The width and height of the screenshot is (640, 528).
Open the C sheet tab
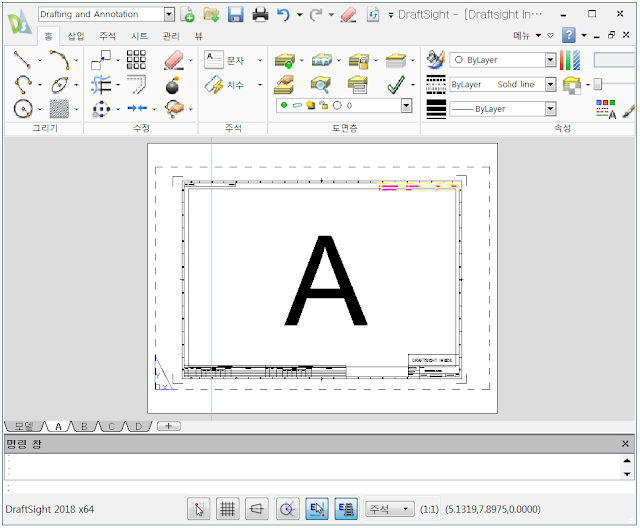[111, 426]
